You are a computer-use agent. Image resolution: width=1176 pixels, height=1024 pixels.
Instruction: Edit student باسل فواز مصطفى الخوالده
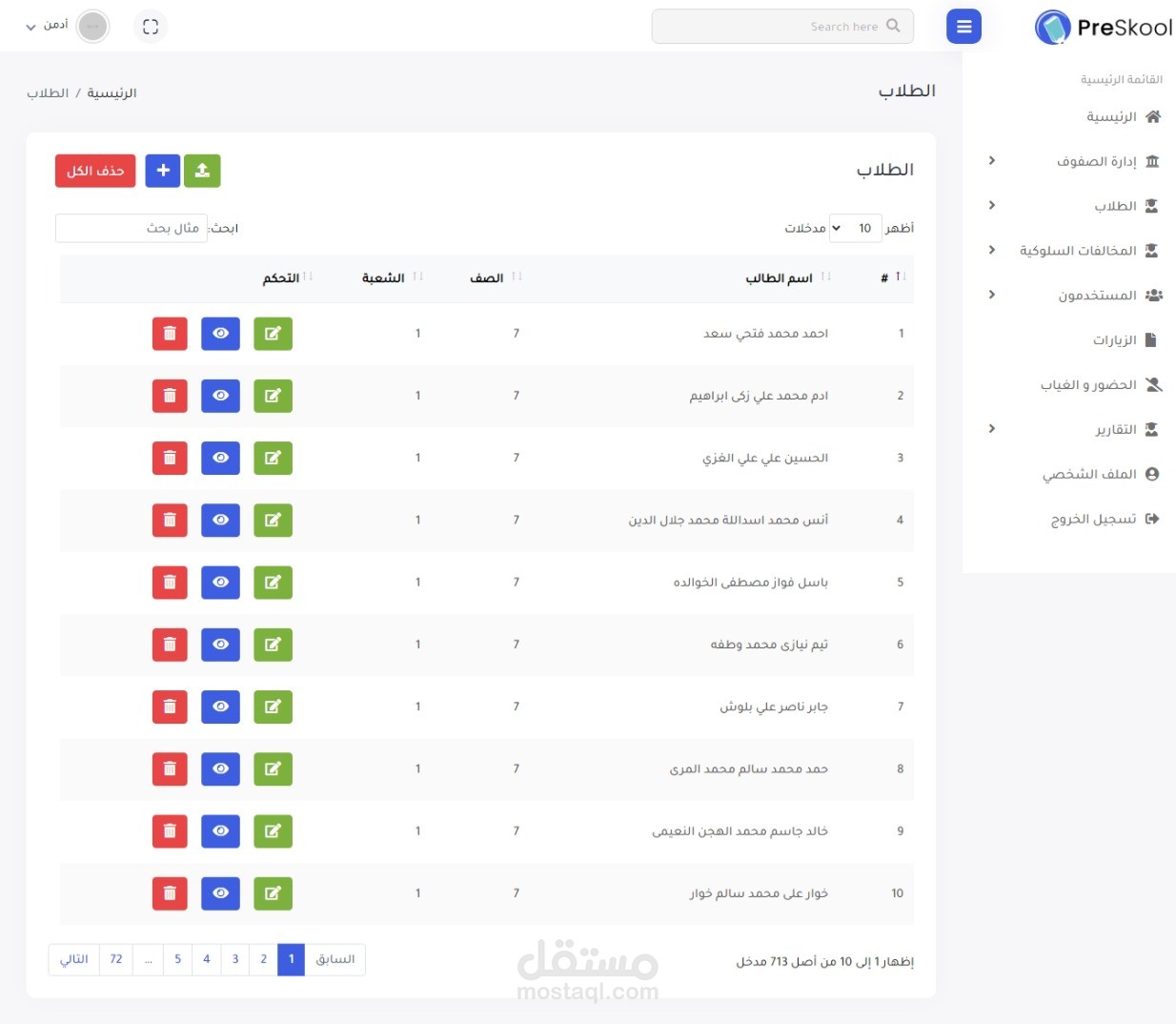coord(273,583)
